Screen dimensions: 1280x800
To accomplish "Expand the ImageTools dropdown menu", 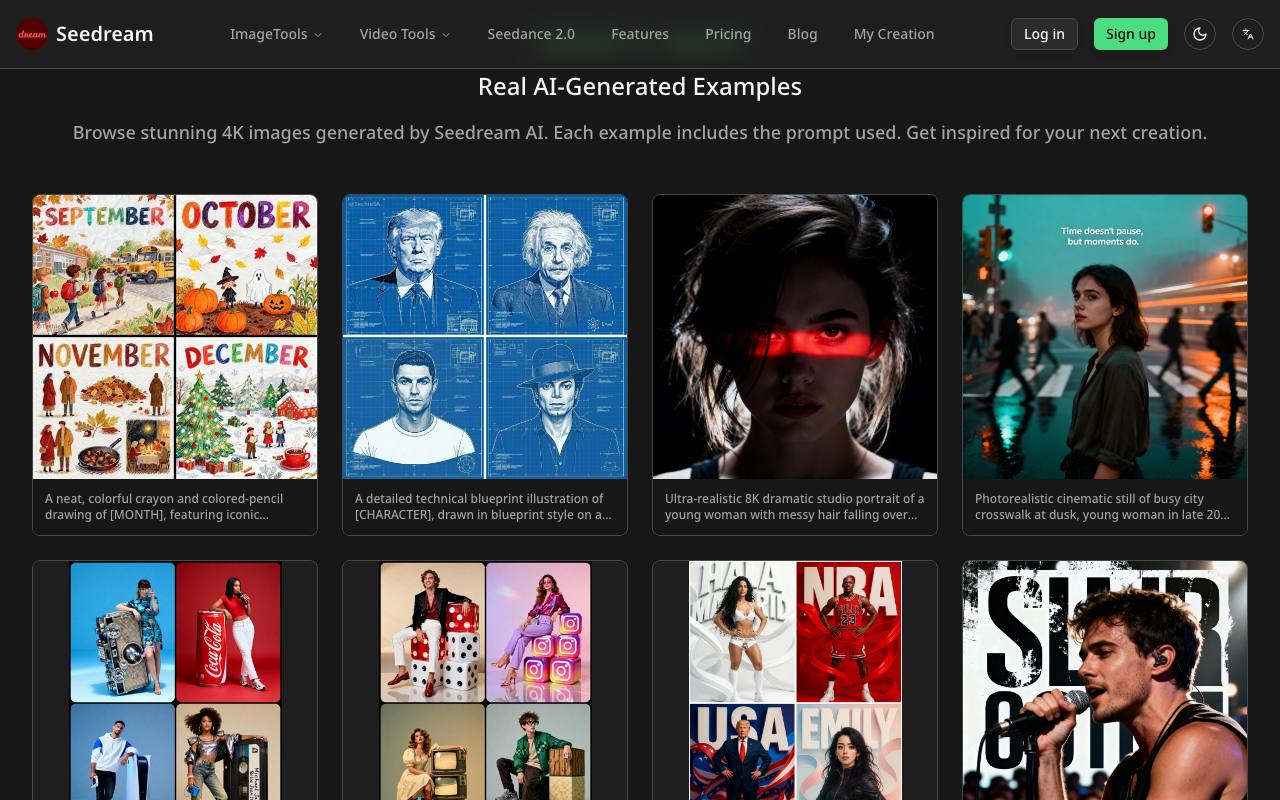I will (x=276, y=34).
